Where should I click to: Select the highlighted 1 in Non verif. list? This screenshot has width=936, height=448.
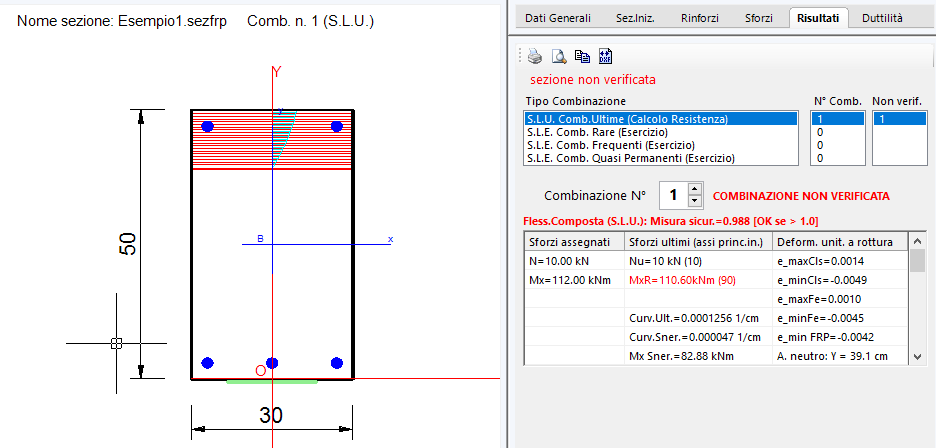(898, 119)
